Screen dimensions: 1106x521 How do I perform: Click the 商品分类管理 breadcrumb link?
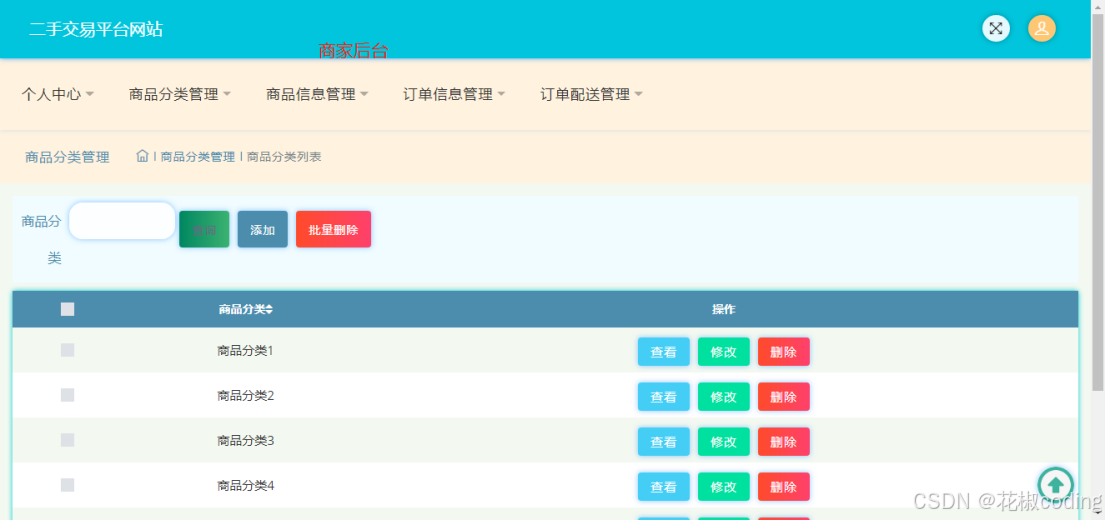tap(198, 157)
